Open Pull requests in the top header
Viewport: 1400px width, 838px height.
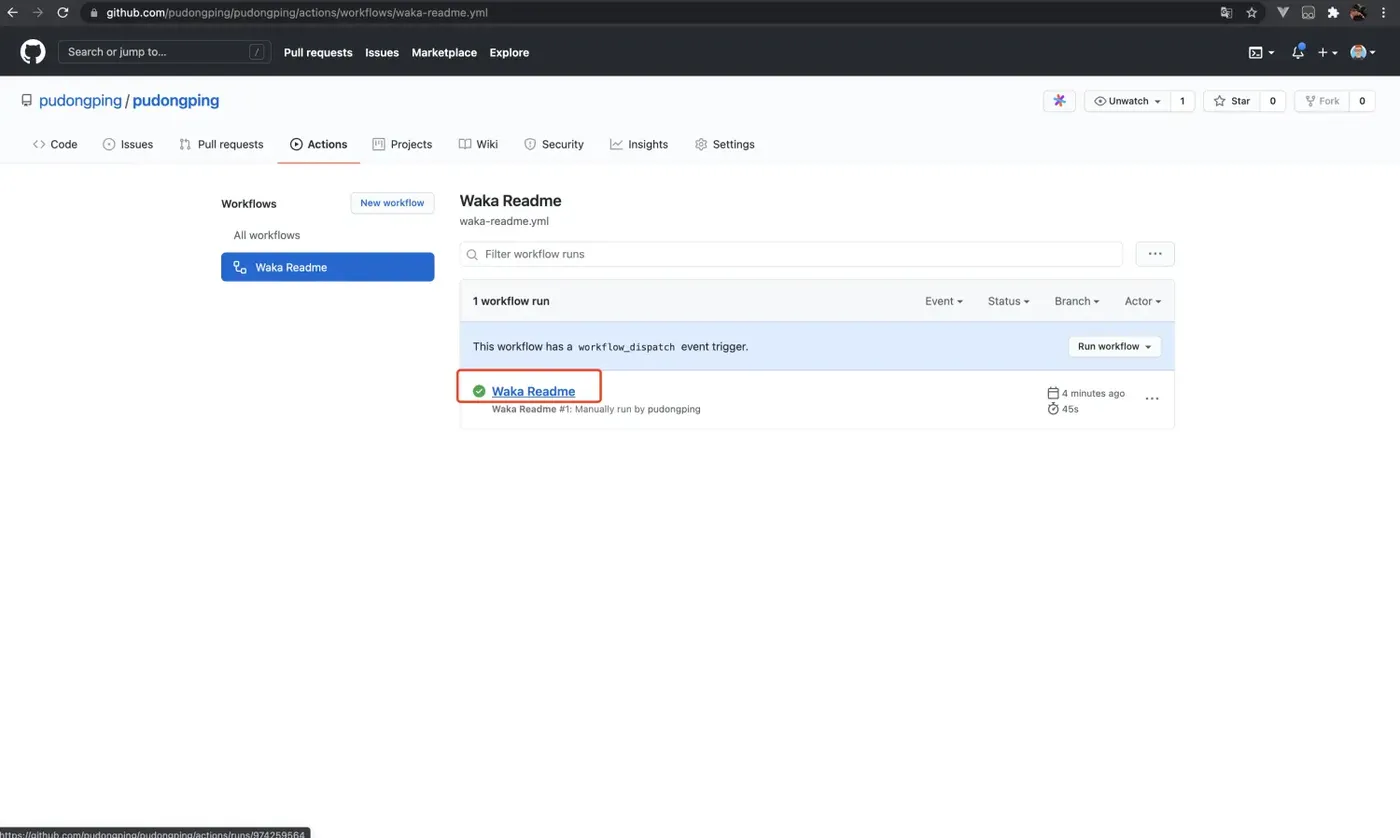[318, 52]
